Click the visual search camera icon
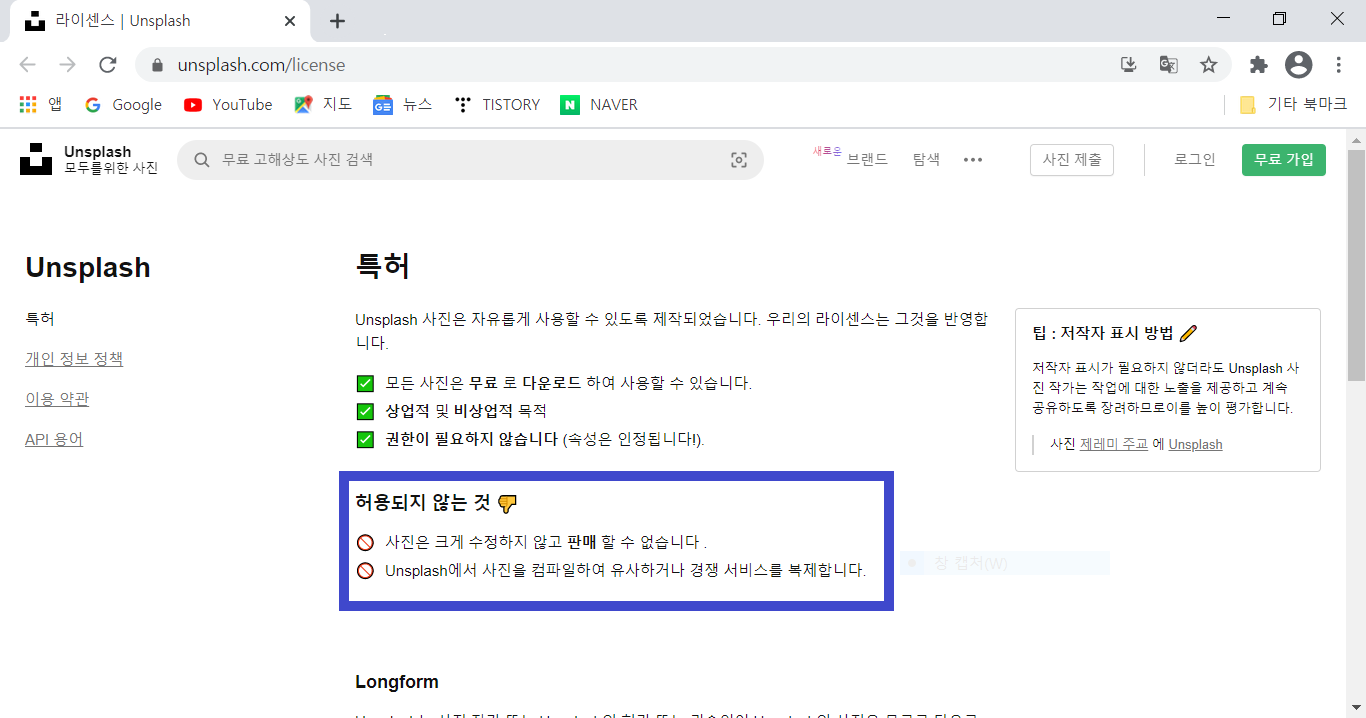Image resolution: width=1366 pixels, height=718 pixels. pyautogui.click(x=739, y=160)
